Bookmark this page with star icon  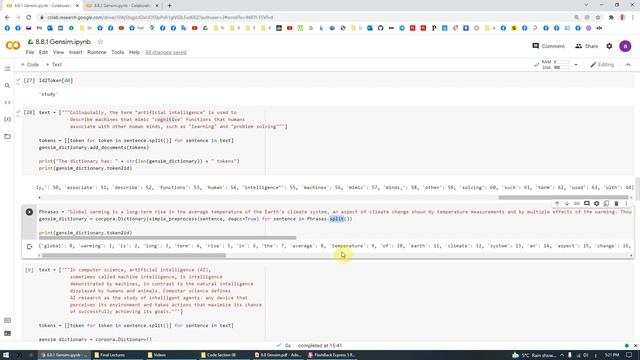click(598, 18)
